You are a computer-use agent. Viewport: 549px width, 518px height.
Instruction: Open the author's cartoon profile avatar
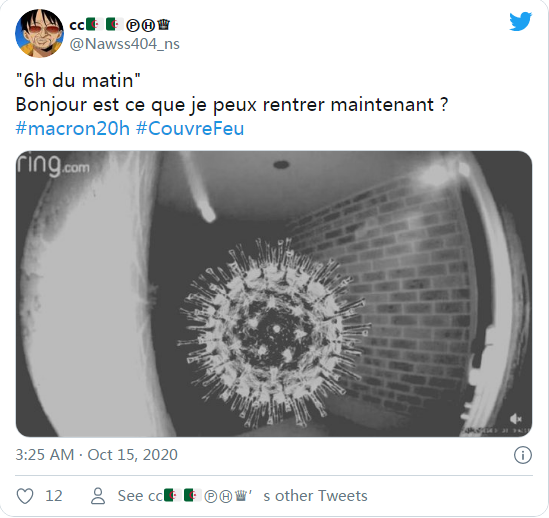40,33
